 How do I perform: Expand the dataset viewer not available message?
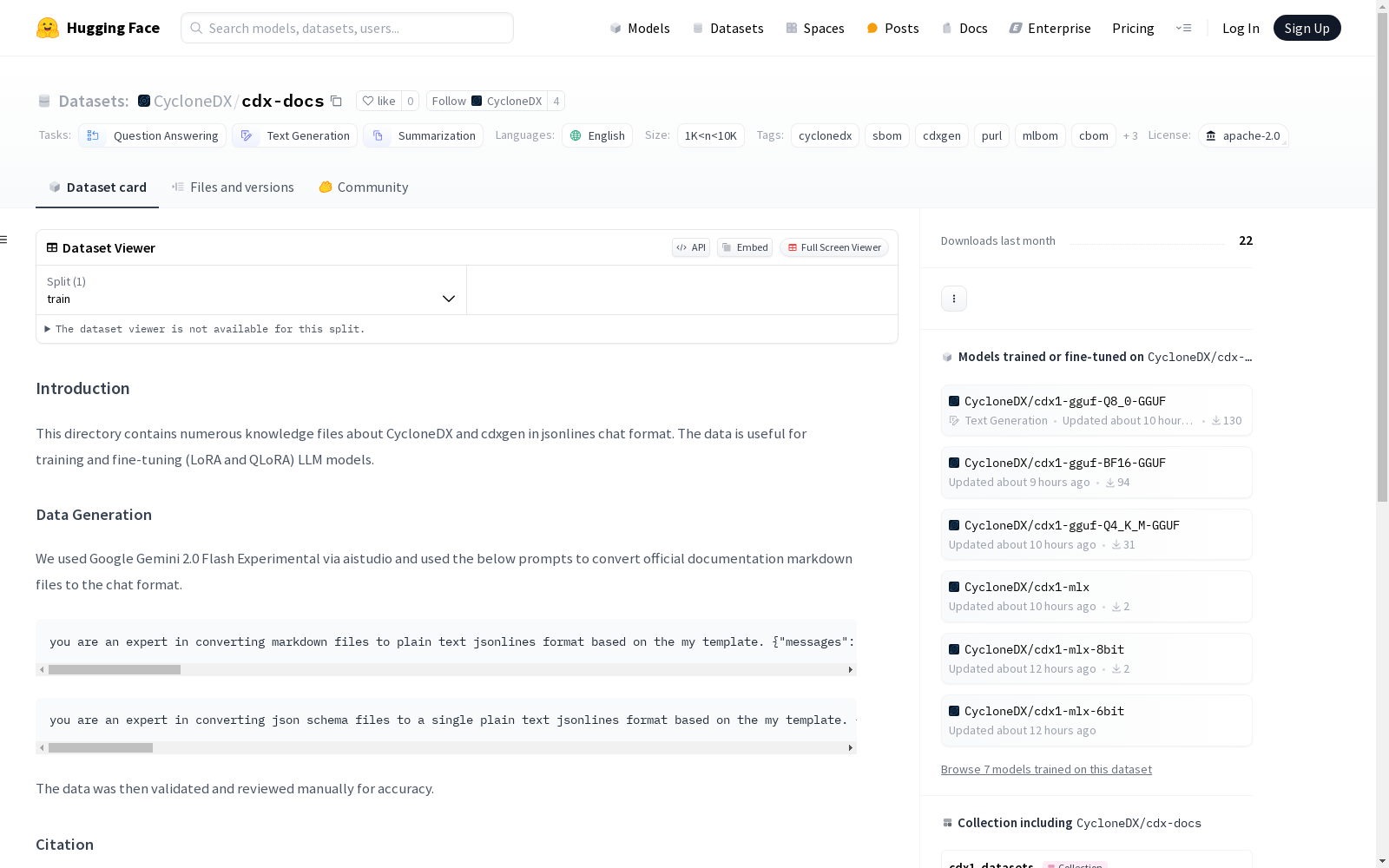[205, 329]
